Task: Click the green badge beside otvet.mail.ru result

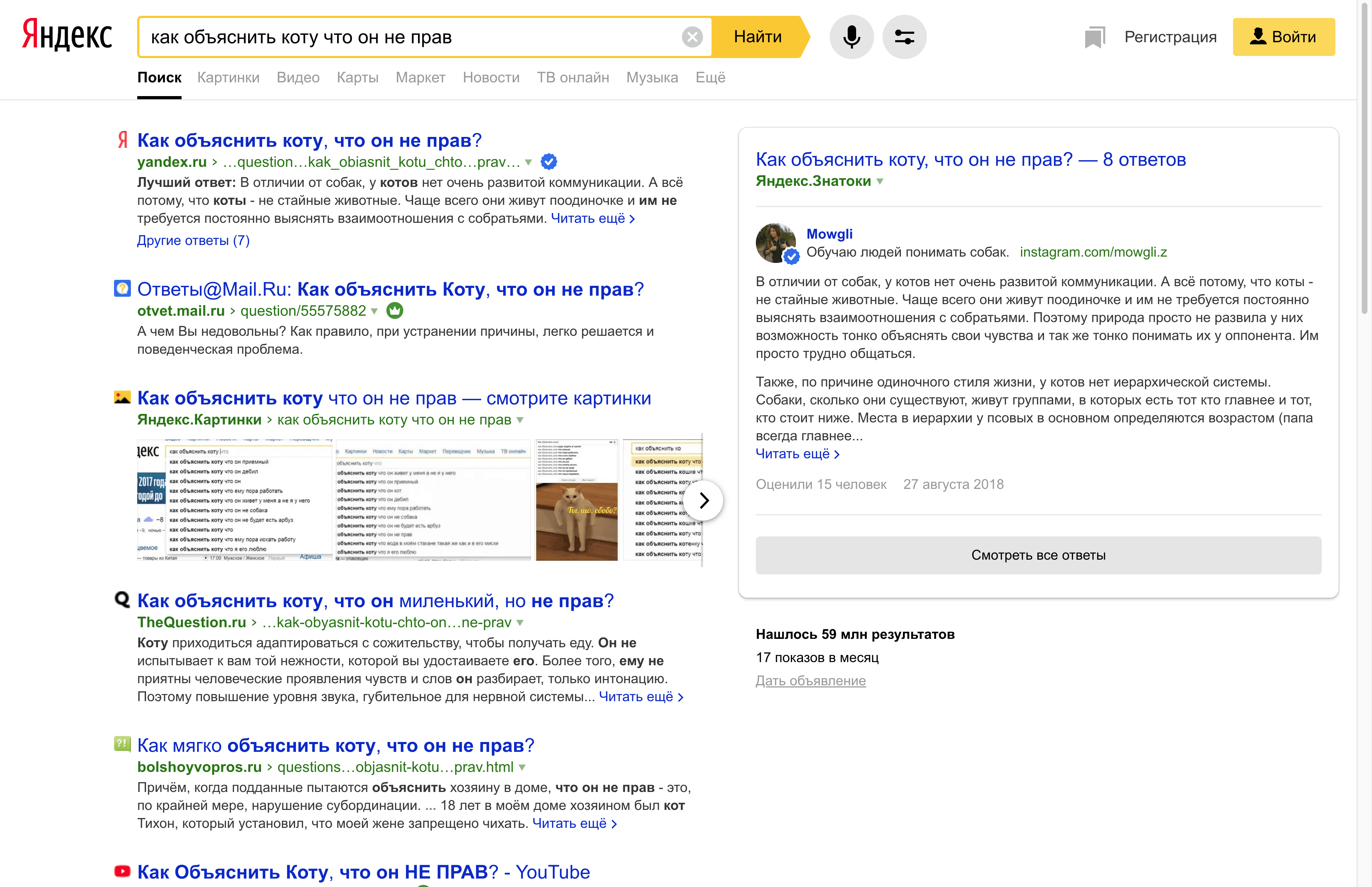Action: (x=394, y=310)
